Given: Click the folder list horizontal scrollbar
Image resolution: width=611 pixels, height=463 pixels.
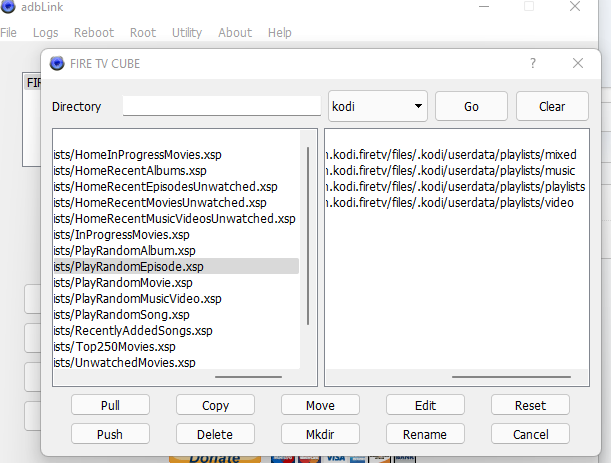Looking at the screenshot, I should (x=511, y=377).
